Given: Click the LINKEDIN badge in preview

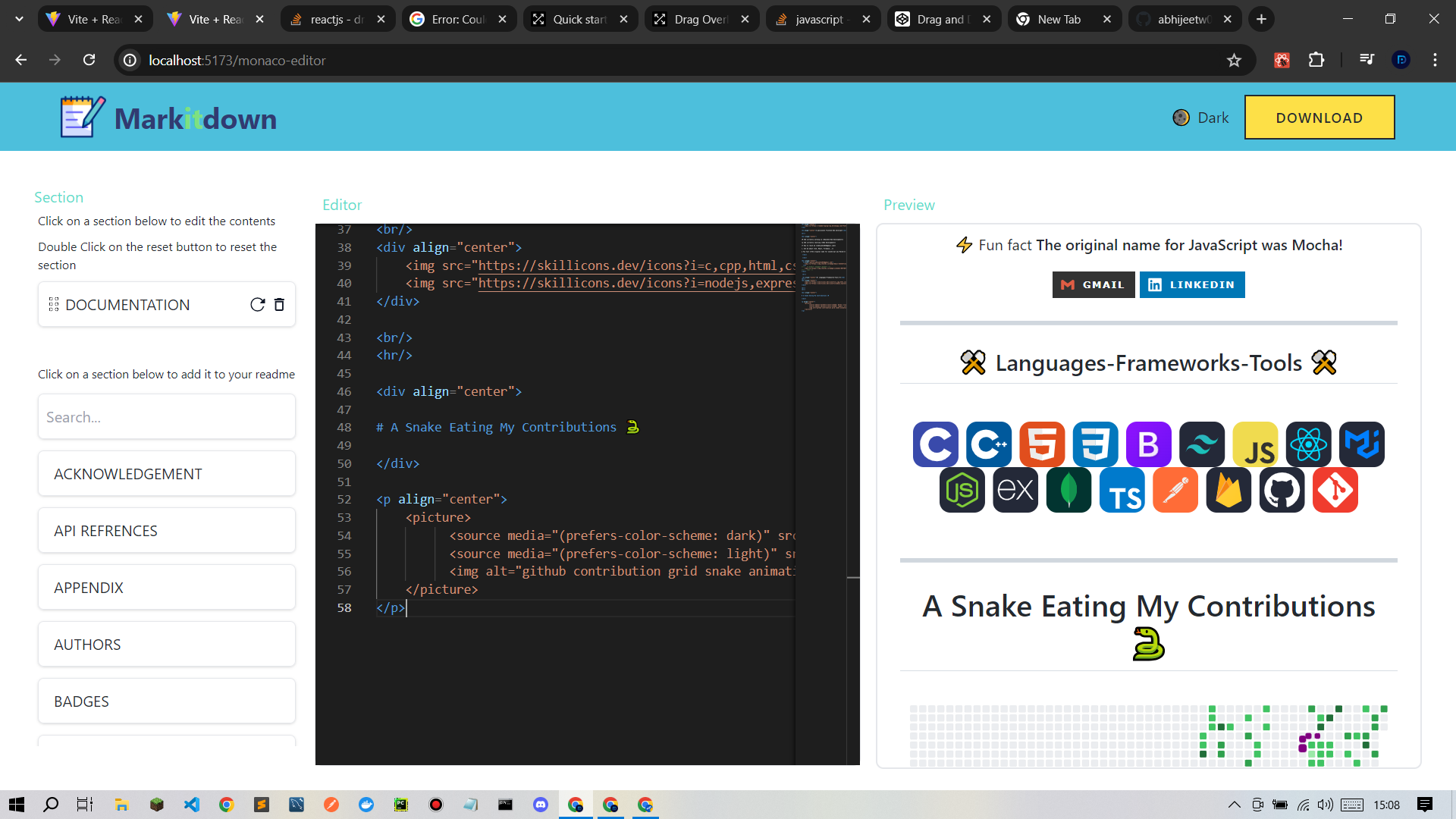Looking at the screenshot, I should [1191, 284].
